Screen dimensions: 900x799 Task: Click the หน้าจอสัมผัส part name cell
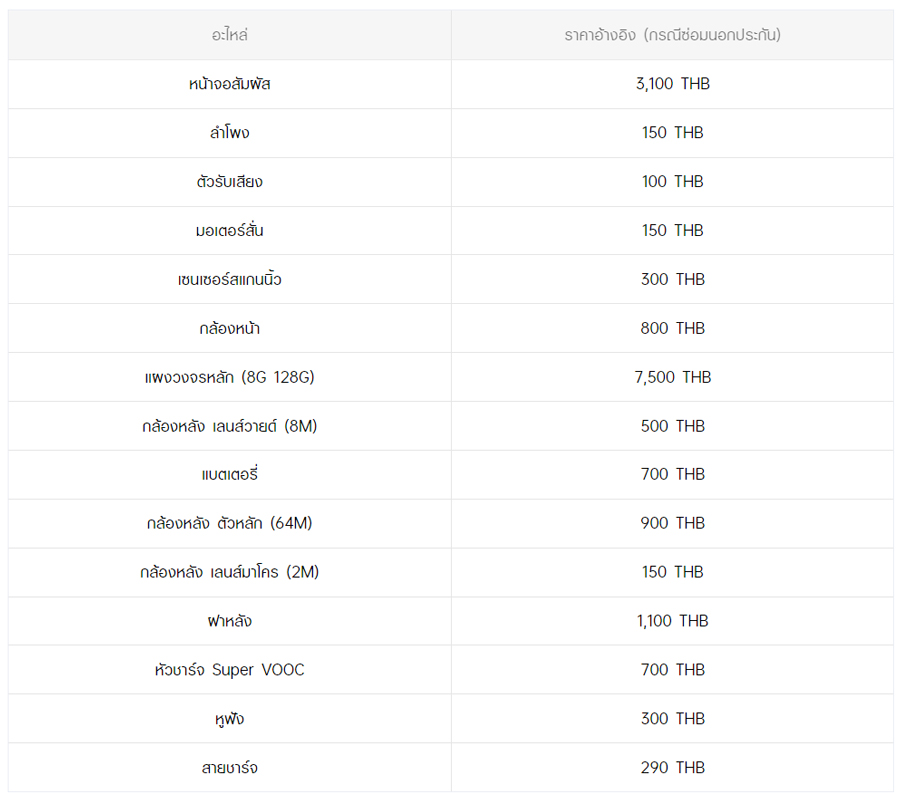click(x=229, y=84)
